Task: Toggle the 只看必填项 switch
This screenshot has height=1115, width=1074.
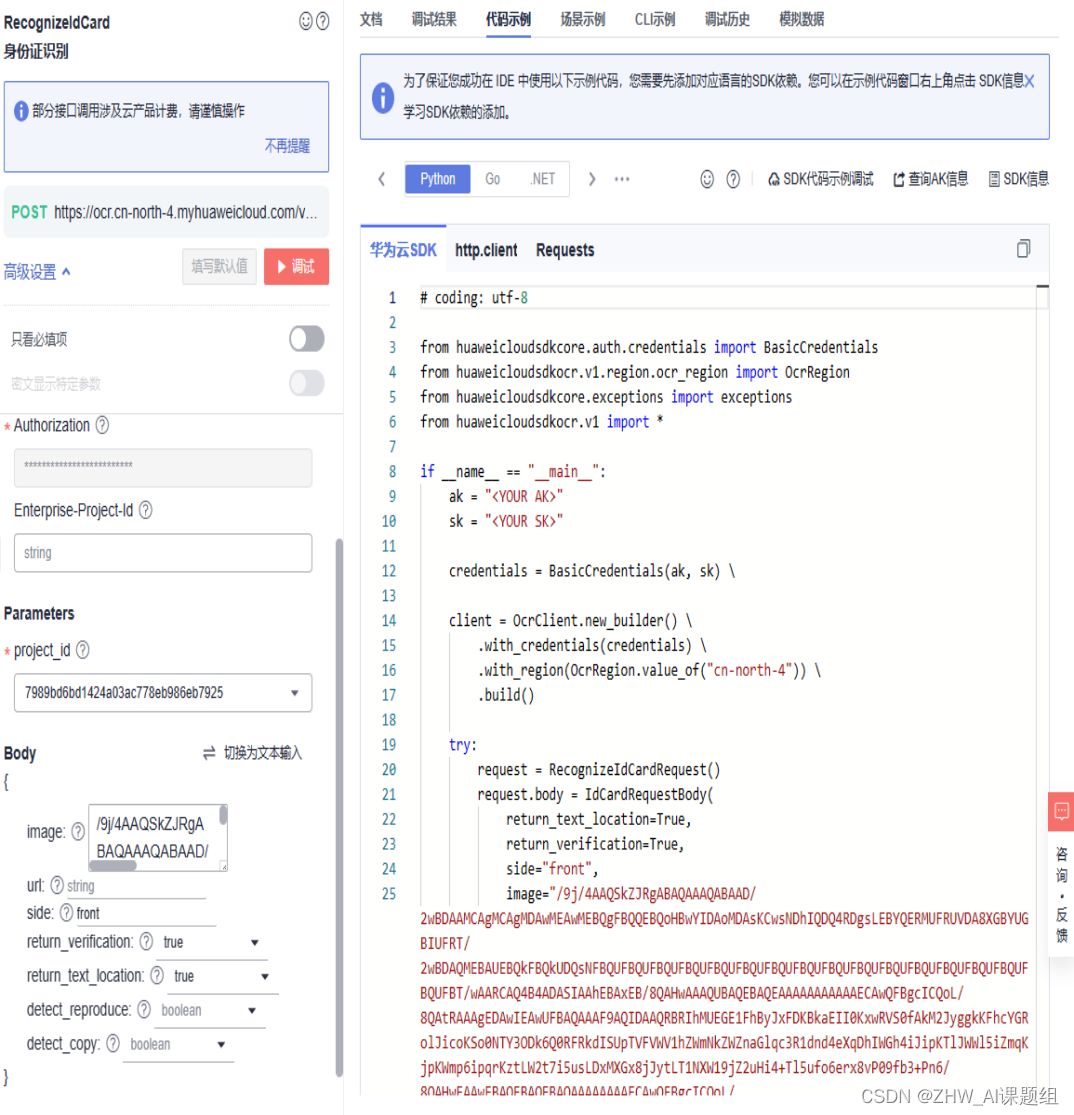Action: pyautogui.click(x=307, y=338)
